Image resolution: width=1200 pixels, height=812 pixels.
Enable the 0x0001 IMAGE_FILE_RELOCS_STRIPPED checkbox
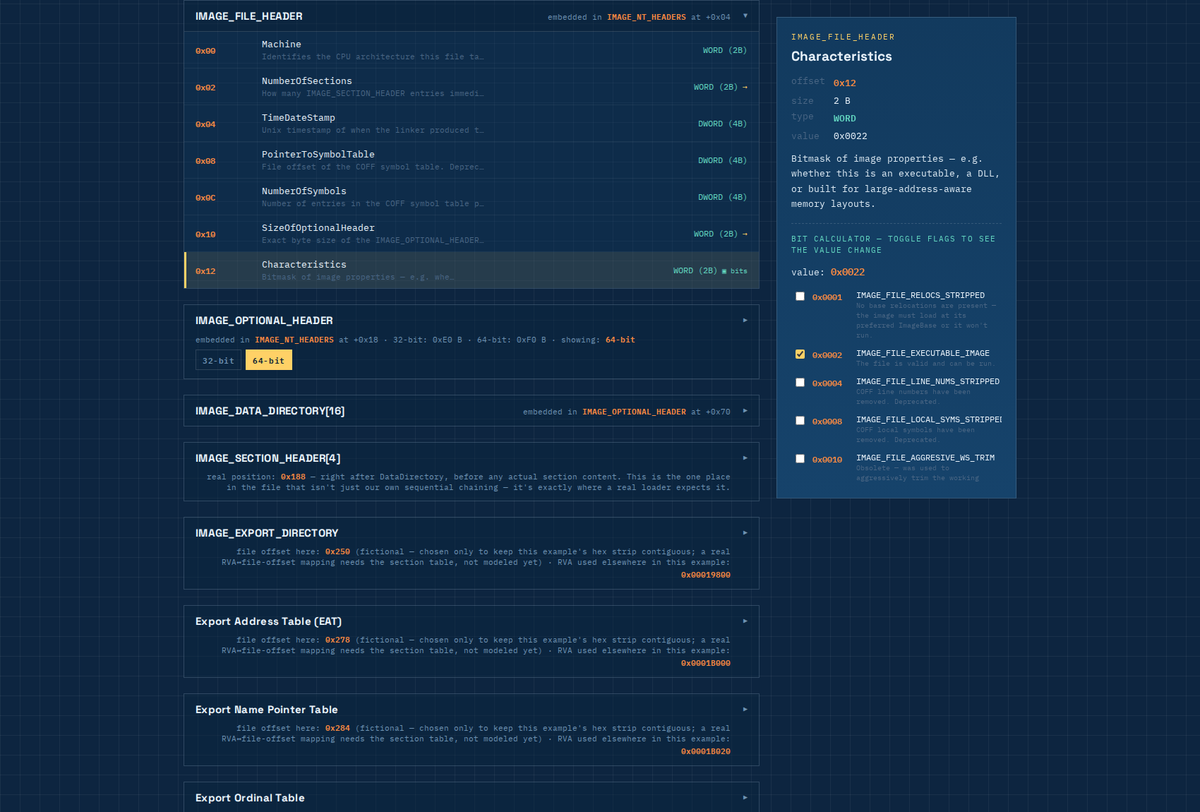[x=800, y=296]
